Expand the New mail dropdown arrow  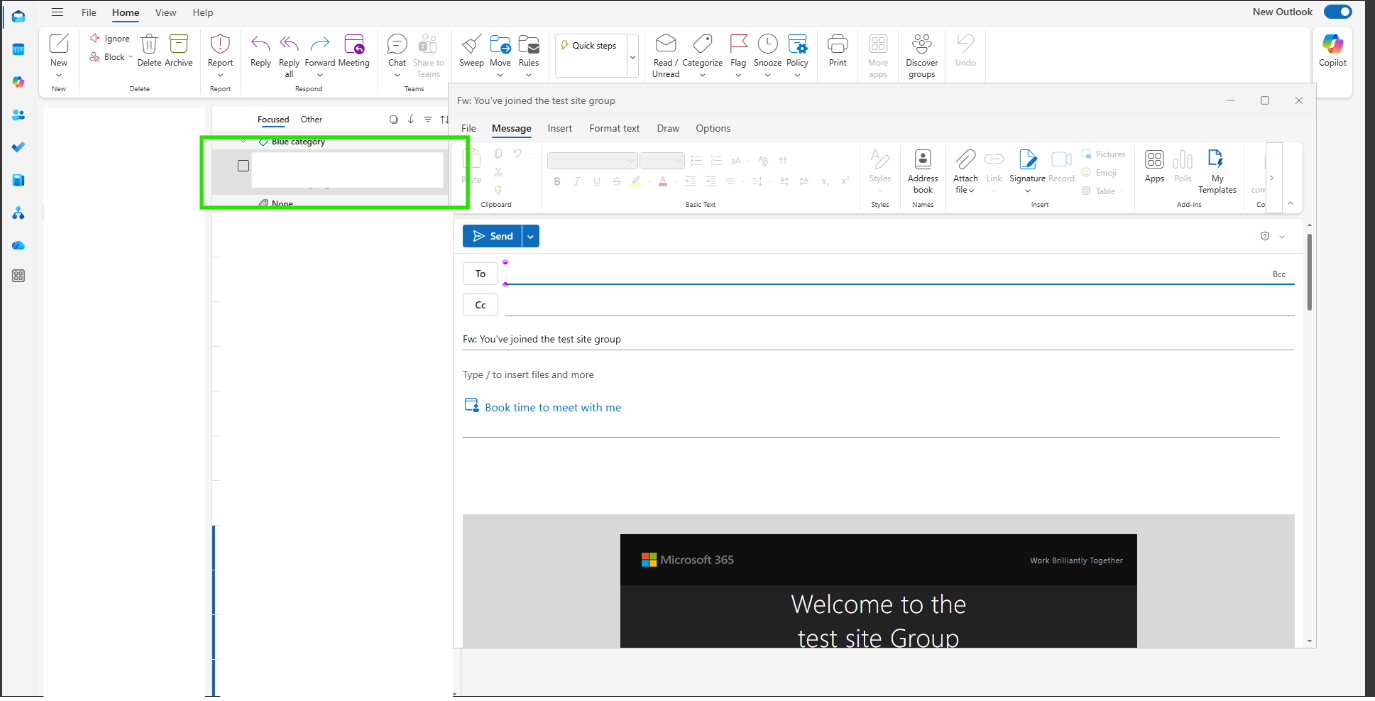[59, 75]
